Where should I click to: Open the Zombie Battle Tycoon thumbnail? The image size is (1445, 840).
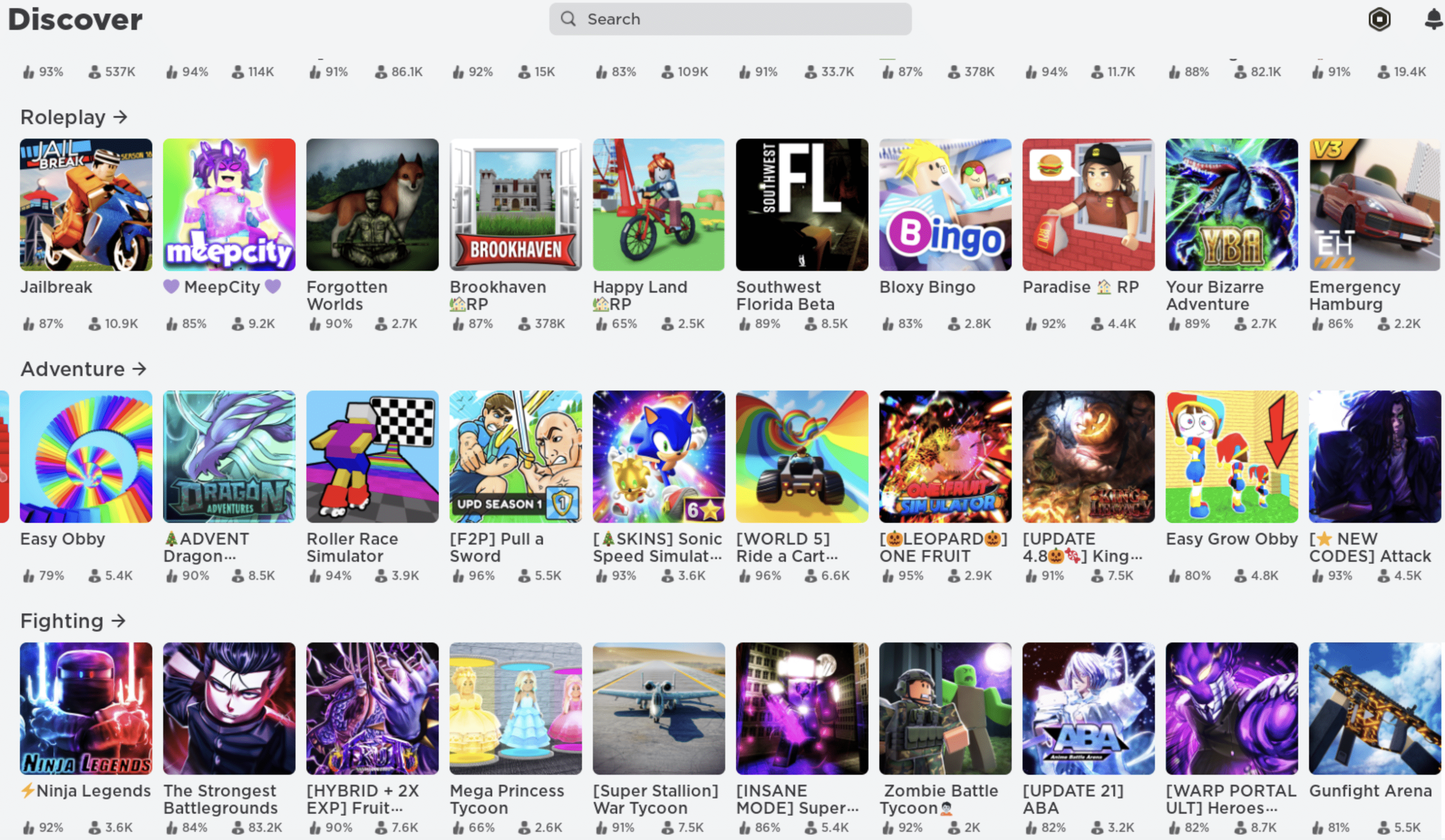946,708
